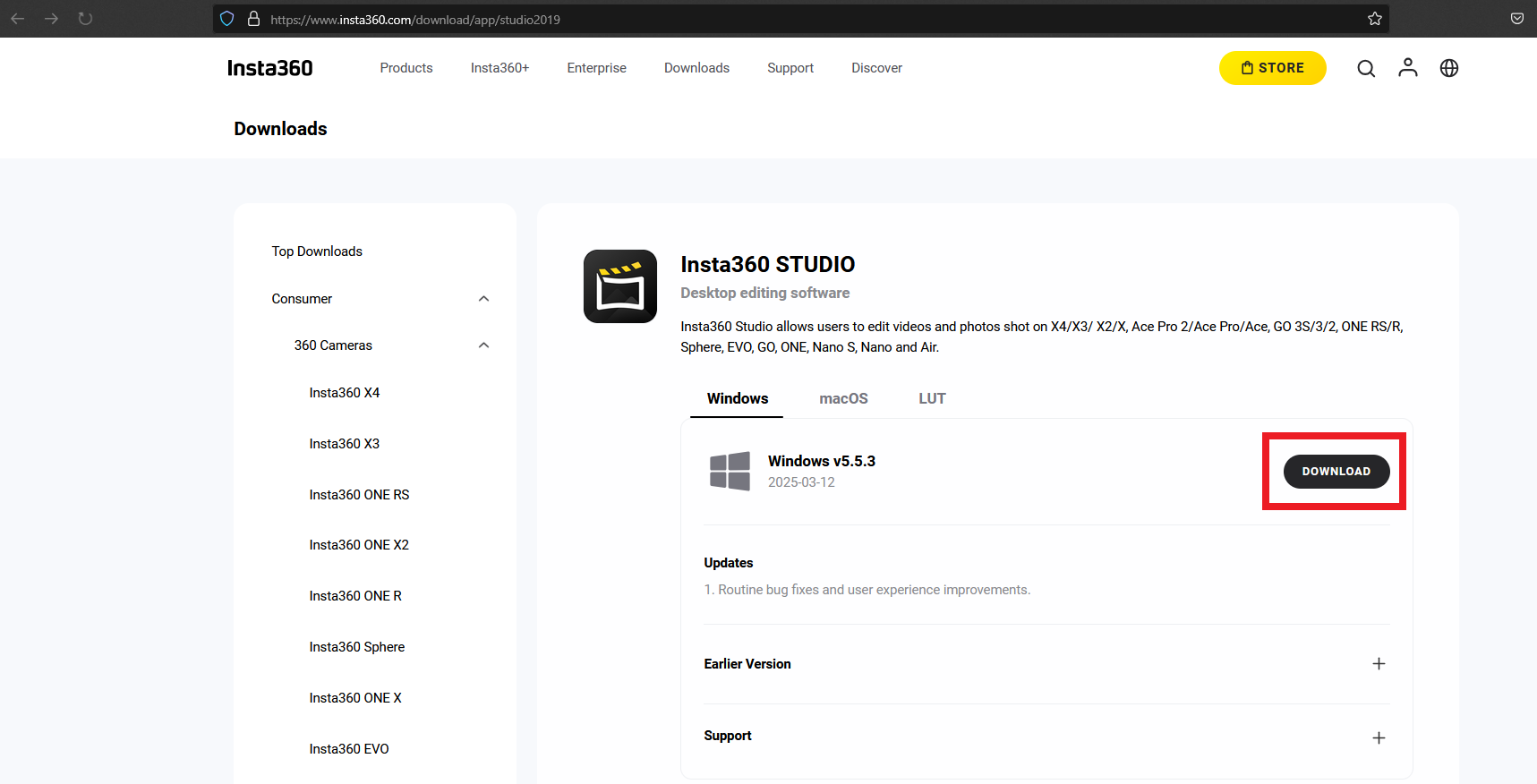Screen dimensions: 1537x784
Task: Click the 2025-03-12 release date
Action: pos(801,482)
